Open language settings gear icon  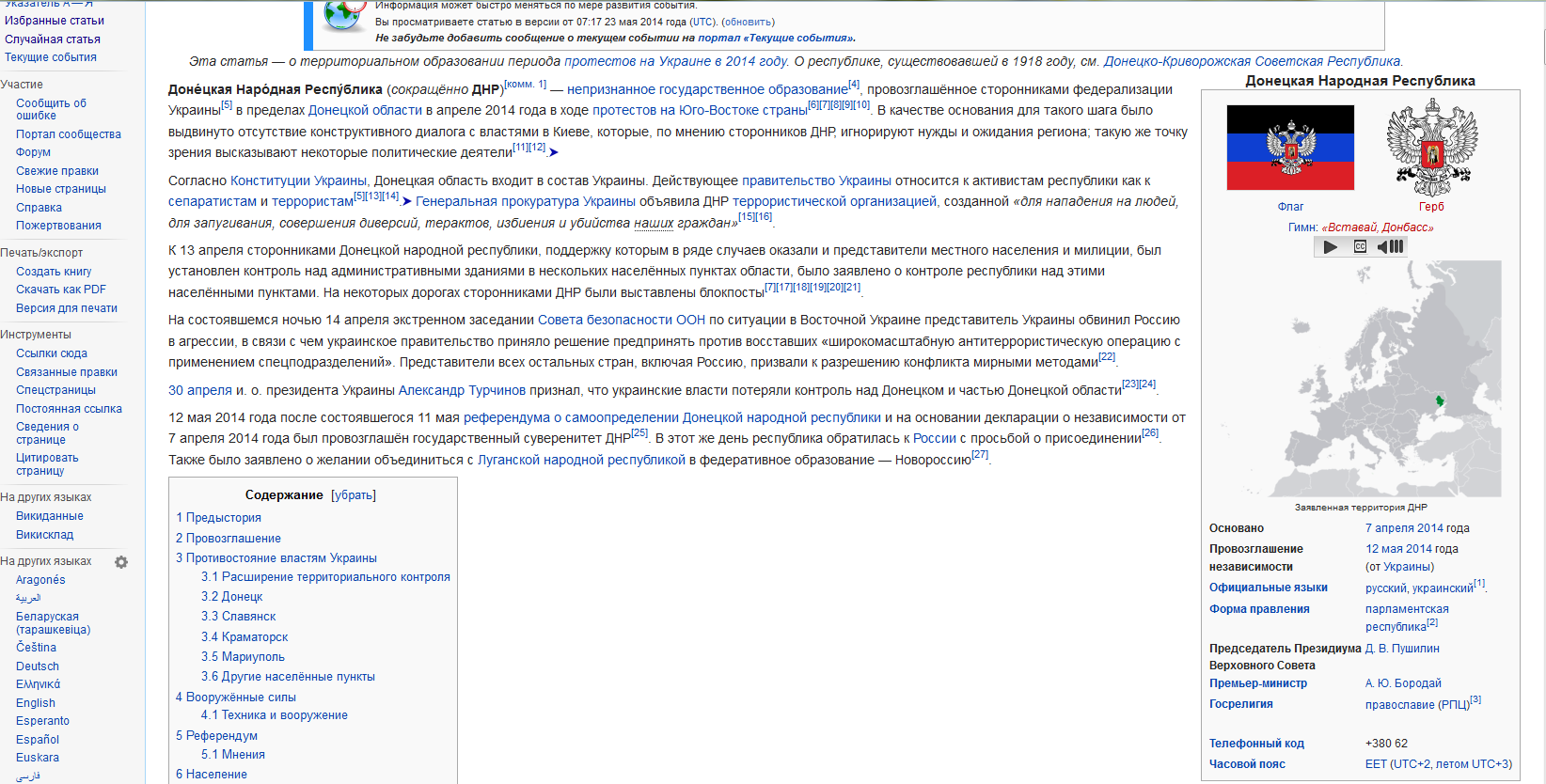pos(121,562)
